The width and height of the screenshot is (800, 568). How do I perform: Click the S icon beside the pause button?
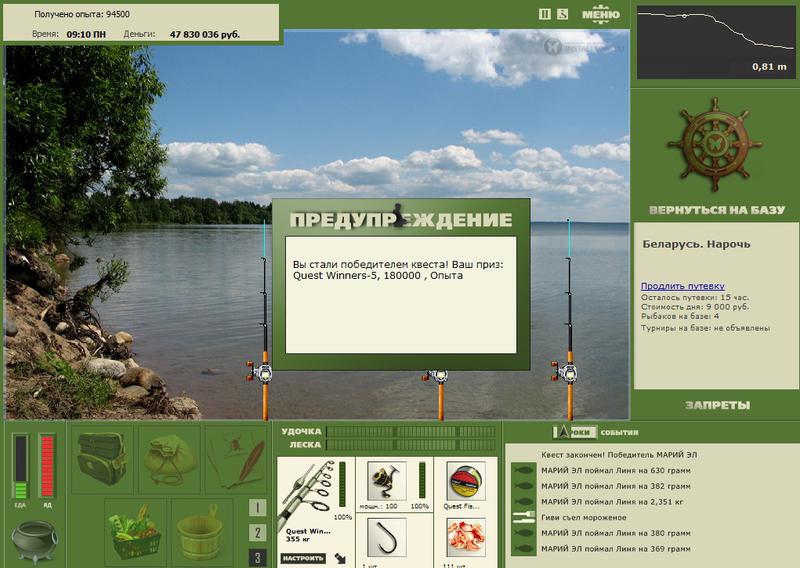pyautogui.click(x=562, y=14)
